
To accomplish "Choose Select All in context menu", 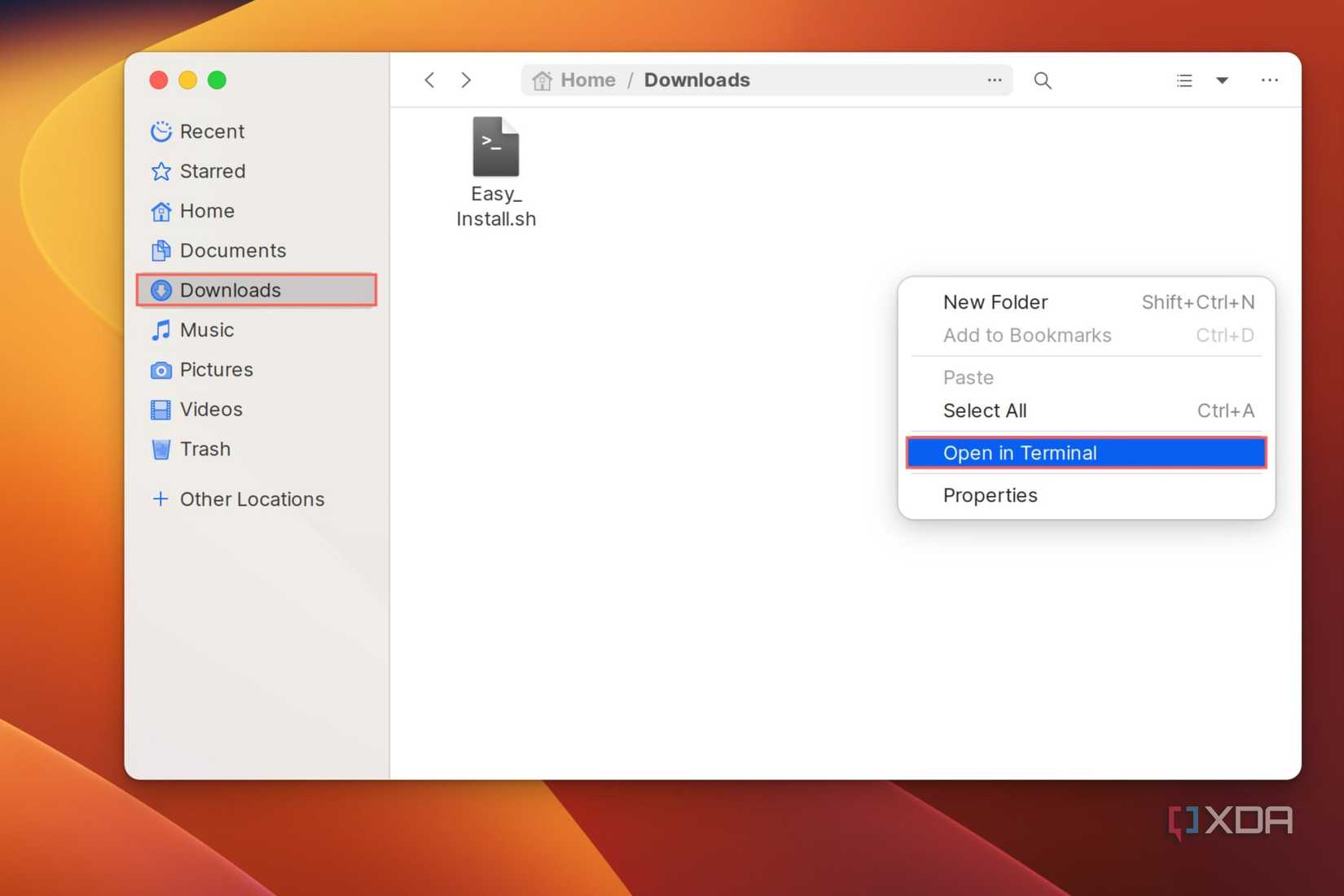I will tap(1086, 411).
